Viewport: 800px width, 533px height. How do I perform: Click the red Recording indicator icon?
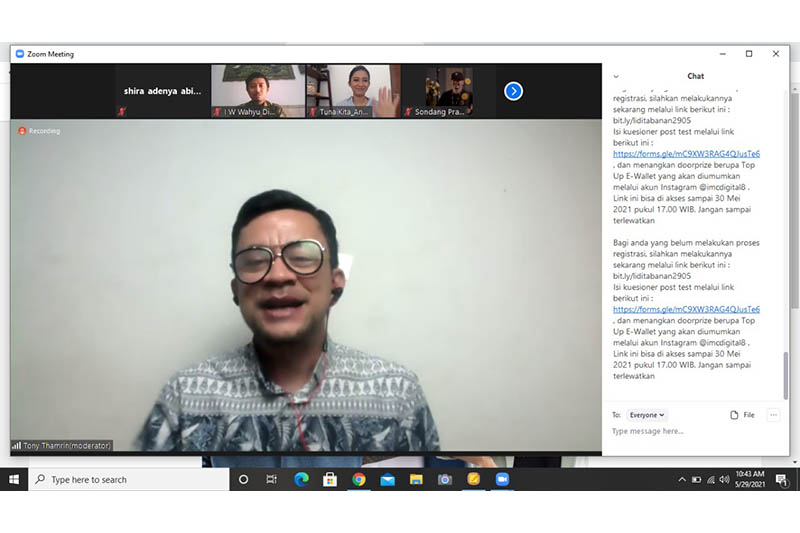(22, 131)
